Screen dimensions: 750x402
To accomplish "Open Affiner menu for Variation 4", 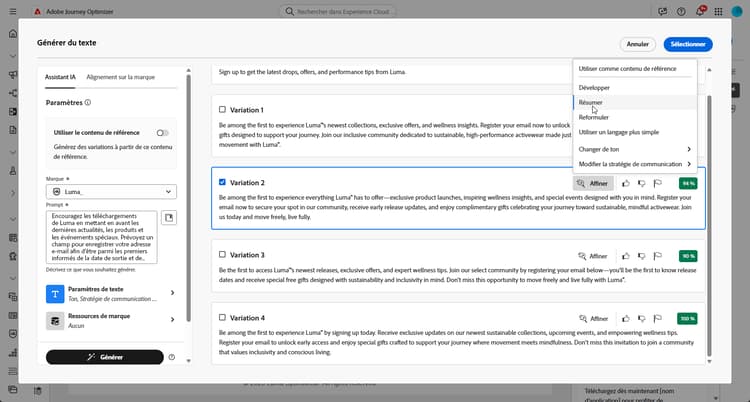I will click(593, 318).
